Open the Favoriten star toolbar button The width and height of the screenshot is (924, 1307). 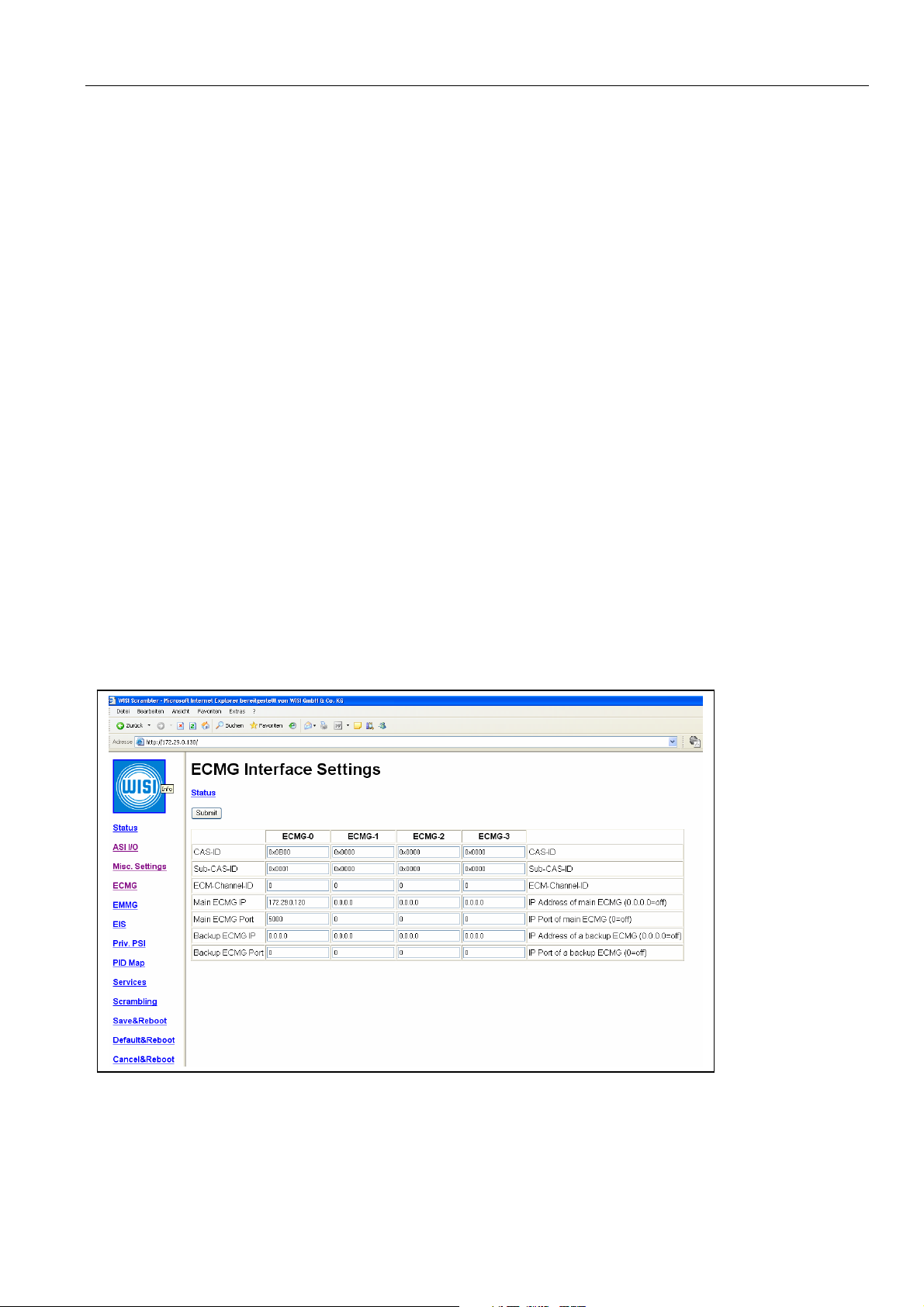[x=266, y=726]
